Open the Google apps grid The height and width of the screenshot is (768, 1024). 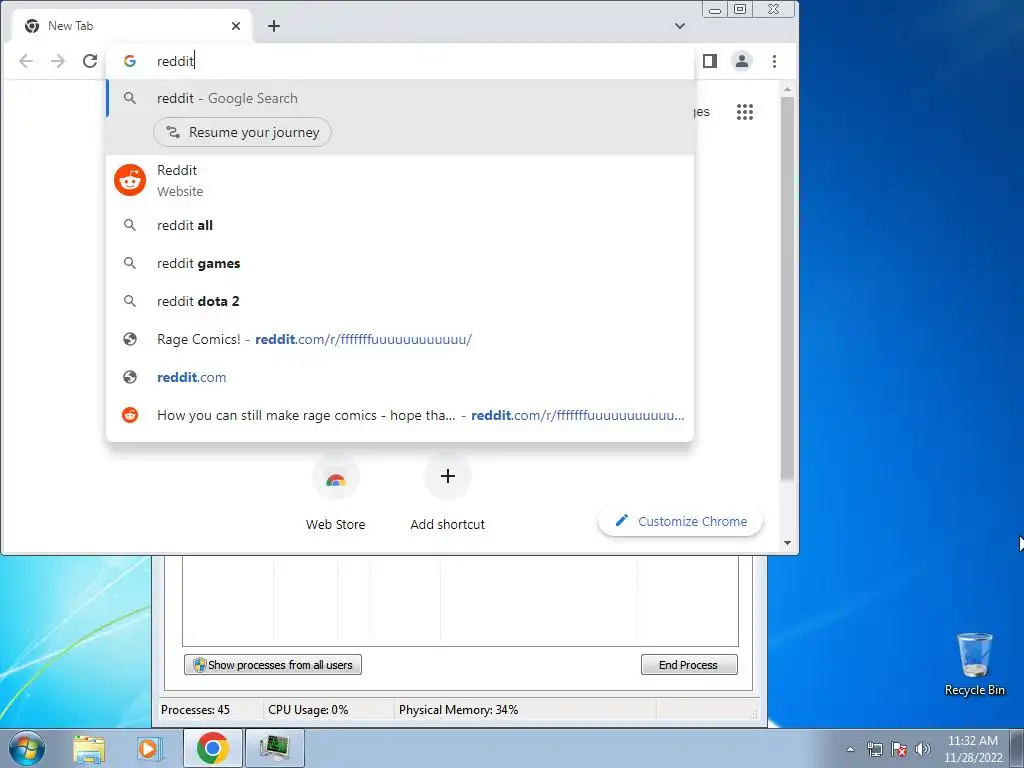[x=744, y=112]
